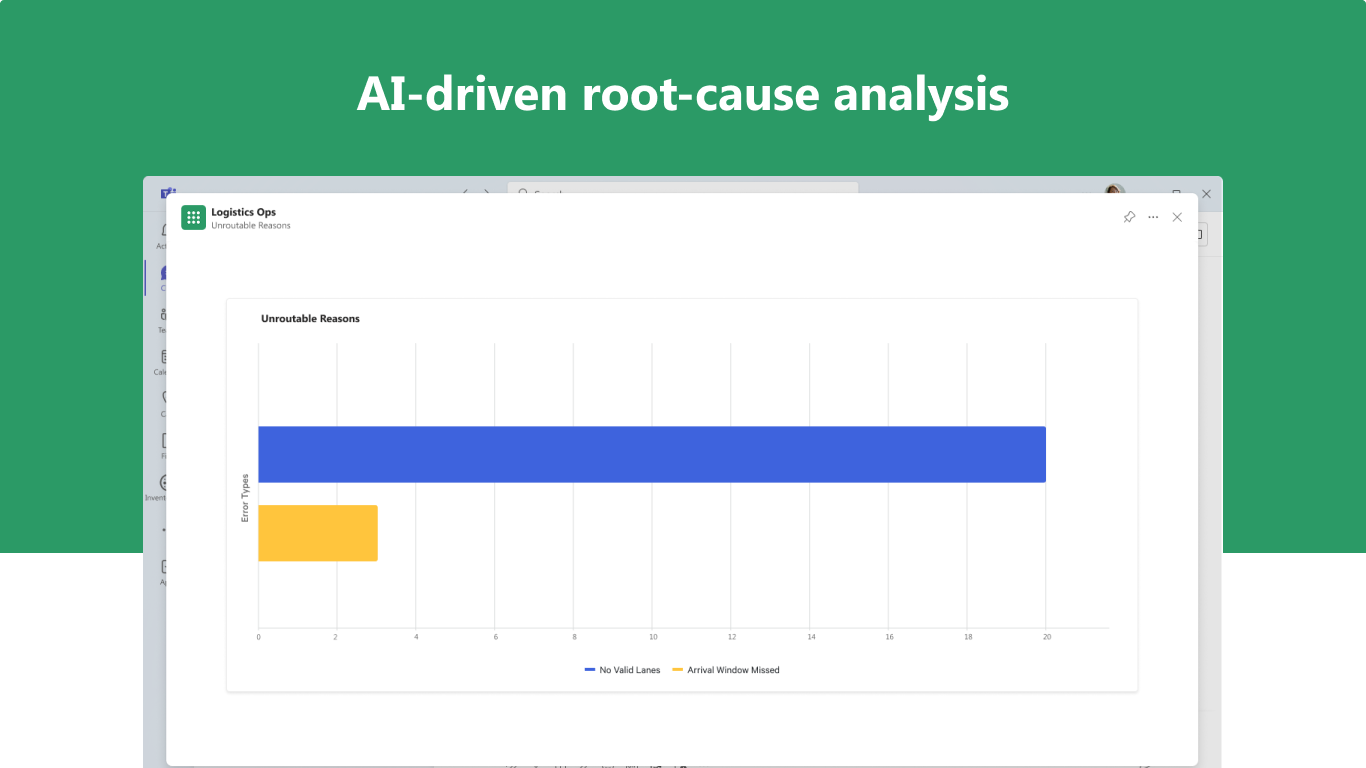Viewport: 1366px width, 768px height.
Task: Click the Unroutable Reasons chart title
Action: pos(310,319)
